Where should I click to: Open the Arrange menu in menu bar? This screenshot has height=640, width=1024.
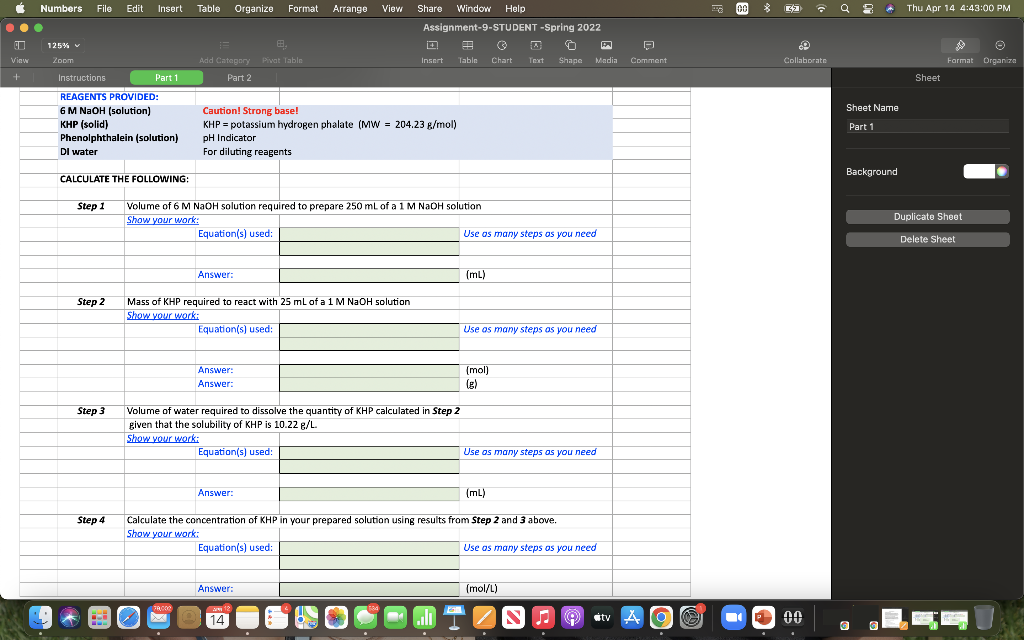pos(349,8)
